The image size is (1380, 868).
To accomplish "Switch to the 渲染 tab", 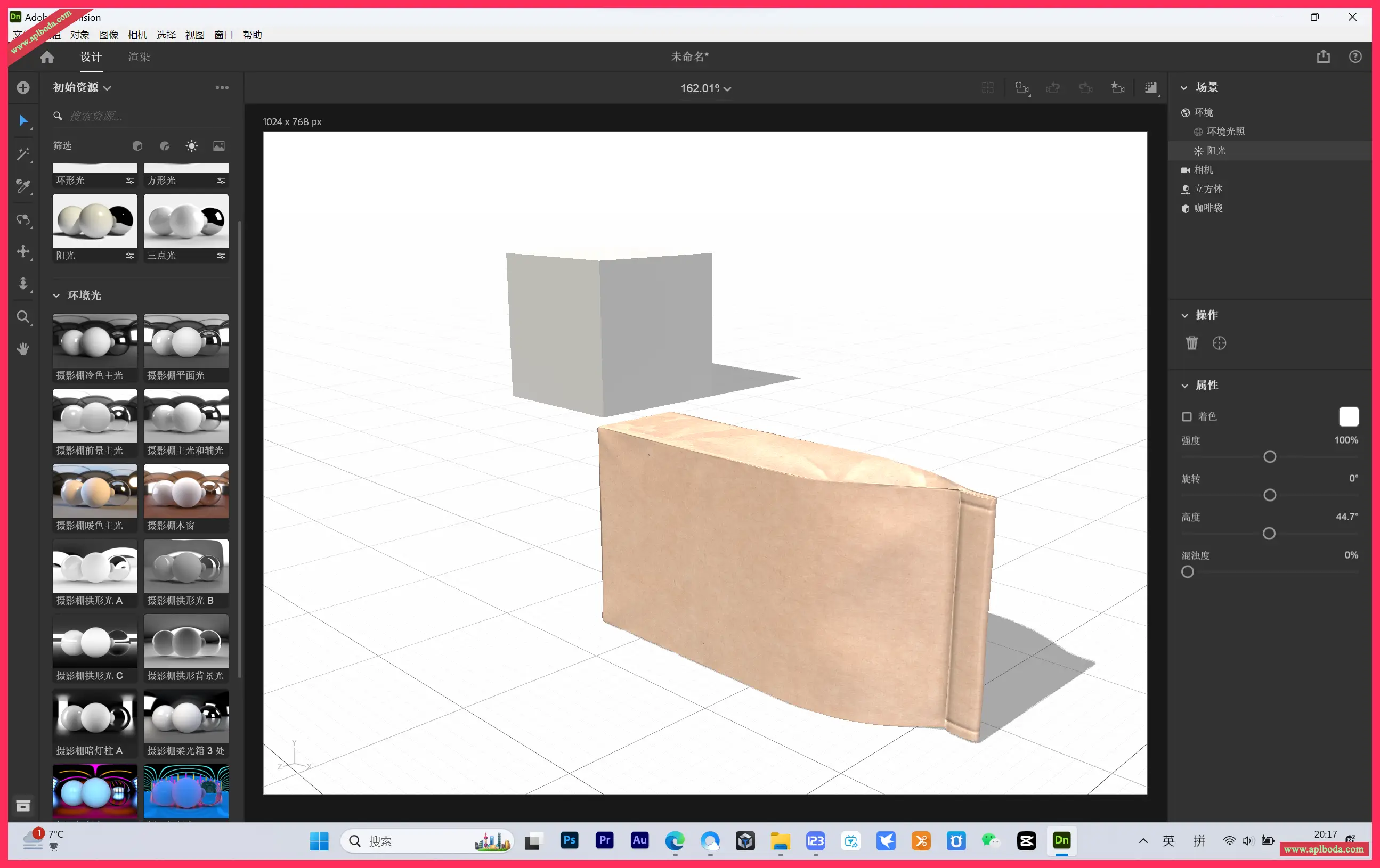I will [x=138, y=57].
